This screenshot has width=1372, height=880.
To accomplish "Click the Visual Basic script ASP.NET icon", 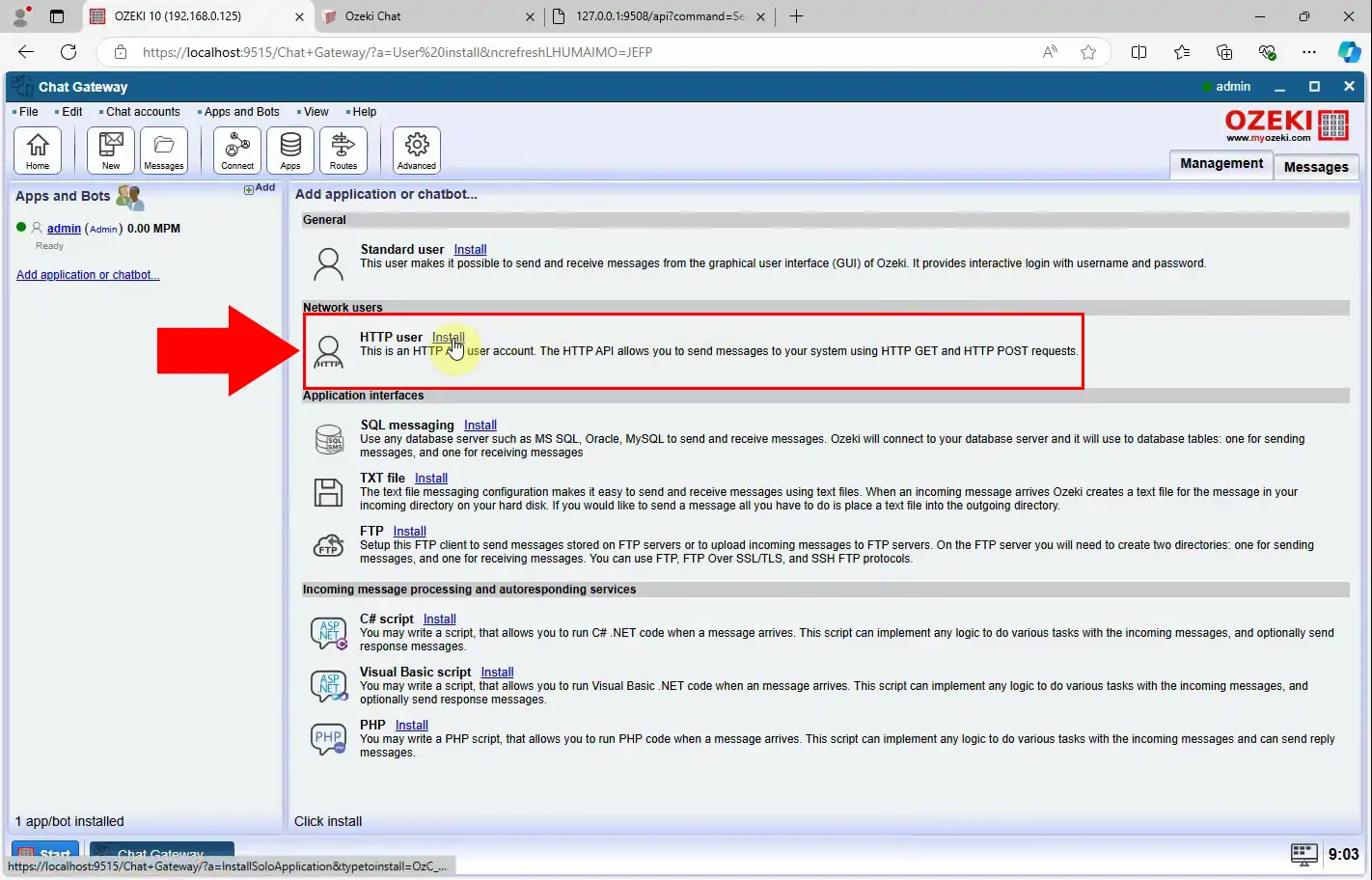I will (329, 686).
